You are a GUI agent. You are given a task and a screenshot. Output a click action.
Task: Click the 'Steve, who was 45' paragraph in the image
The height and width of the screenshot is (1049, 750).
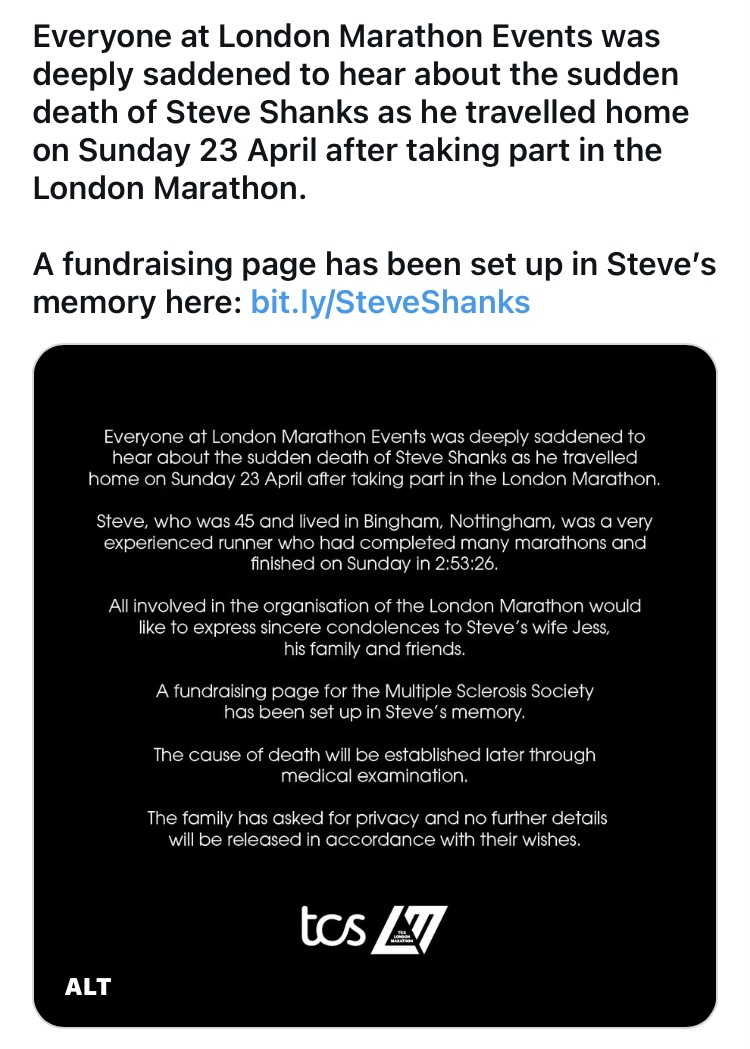click(x=375, y=543)
